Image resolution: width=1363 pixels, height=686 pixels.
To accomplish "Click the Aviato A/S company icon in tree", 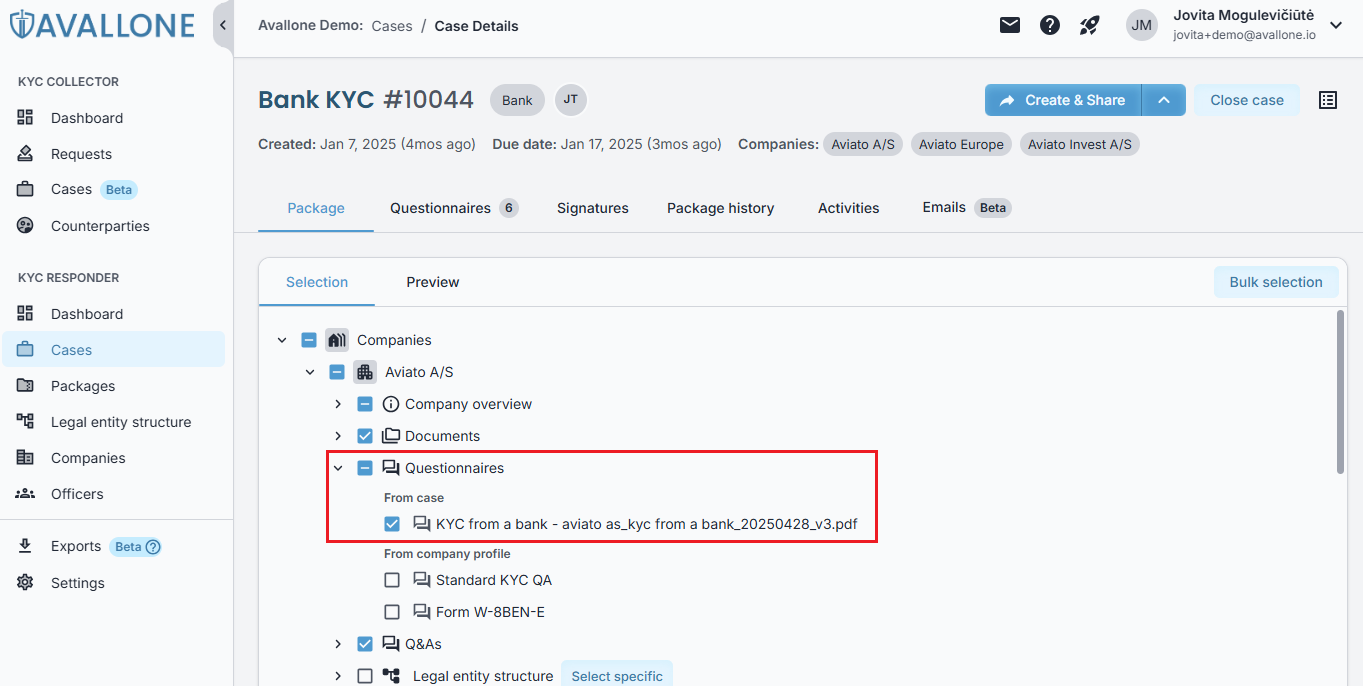I will click(x=365, y=372).
